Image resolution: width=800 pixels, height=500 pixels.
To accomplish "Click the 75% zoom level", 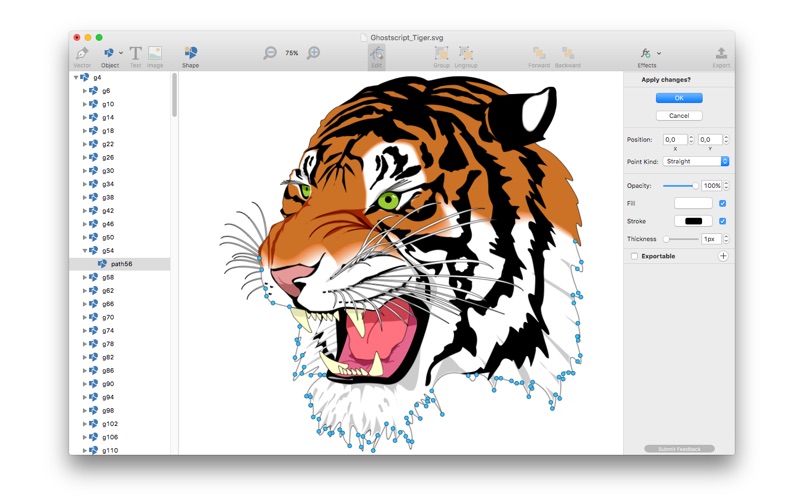I will tap(292, 53).
